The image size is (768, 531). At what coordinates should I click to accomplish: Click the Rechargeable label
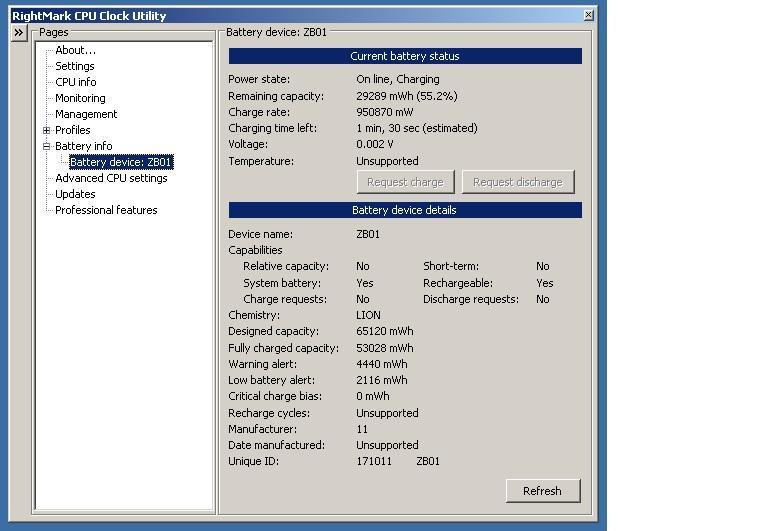point(458,284)
